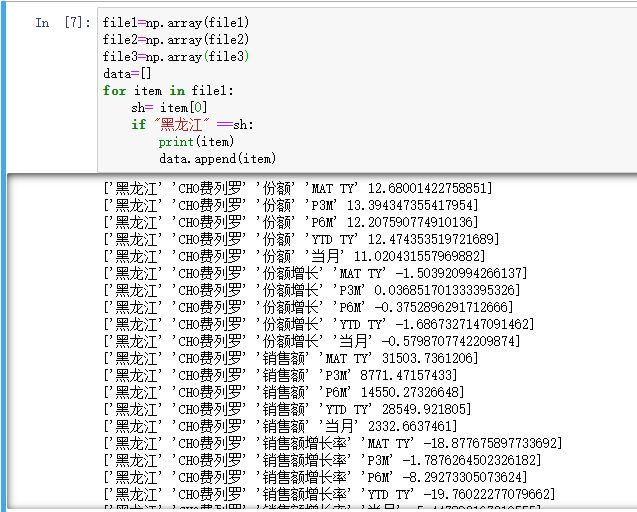The image size is (637, 512).
Task: Place cursor in file1=np.array(file1) code line
Action: [175, 22]
